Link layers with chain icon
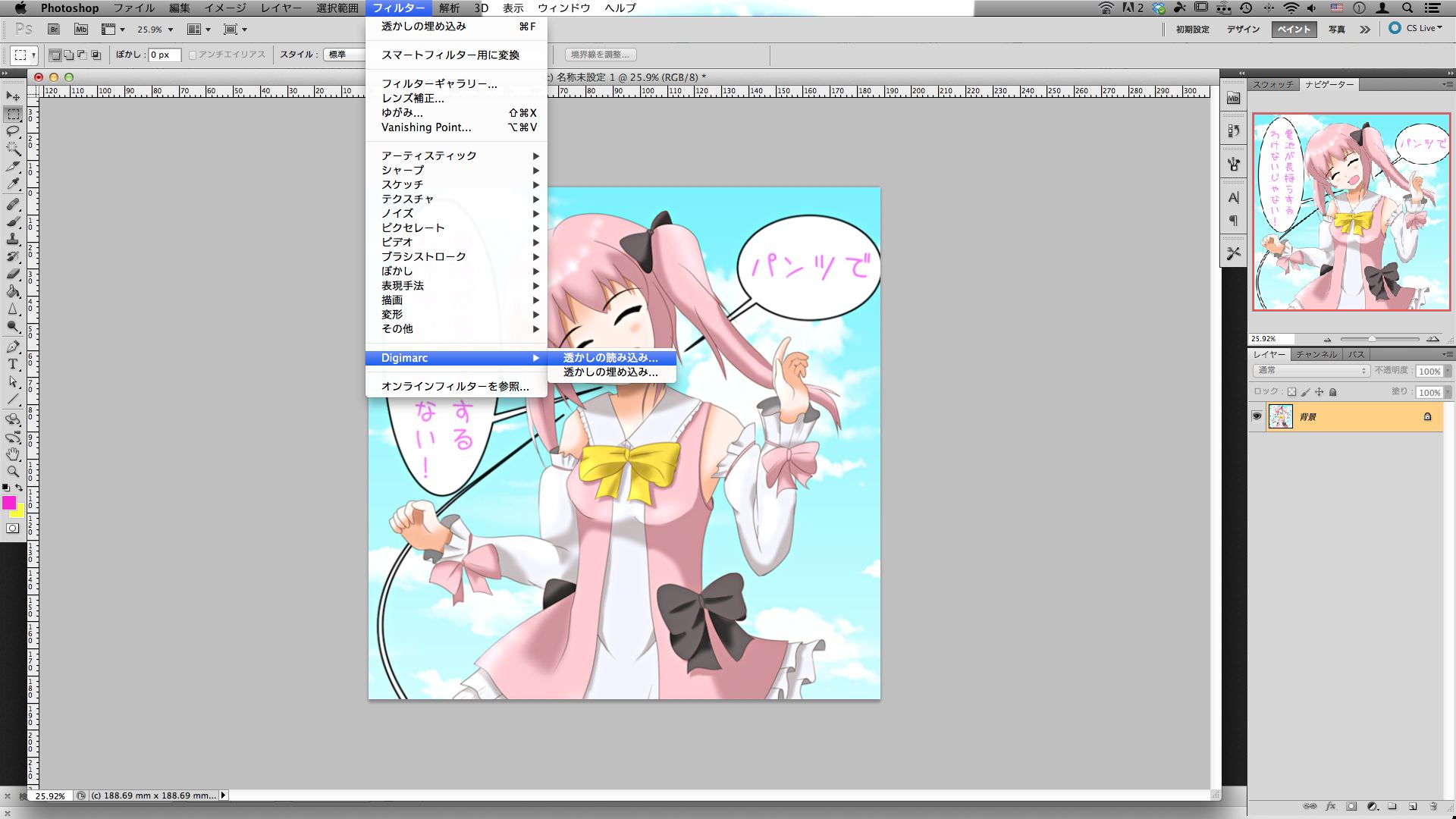The image size is (1456, 819). pyautogui.click(x=1310, y=806)
